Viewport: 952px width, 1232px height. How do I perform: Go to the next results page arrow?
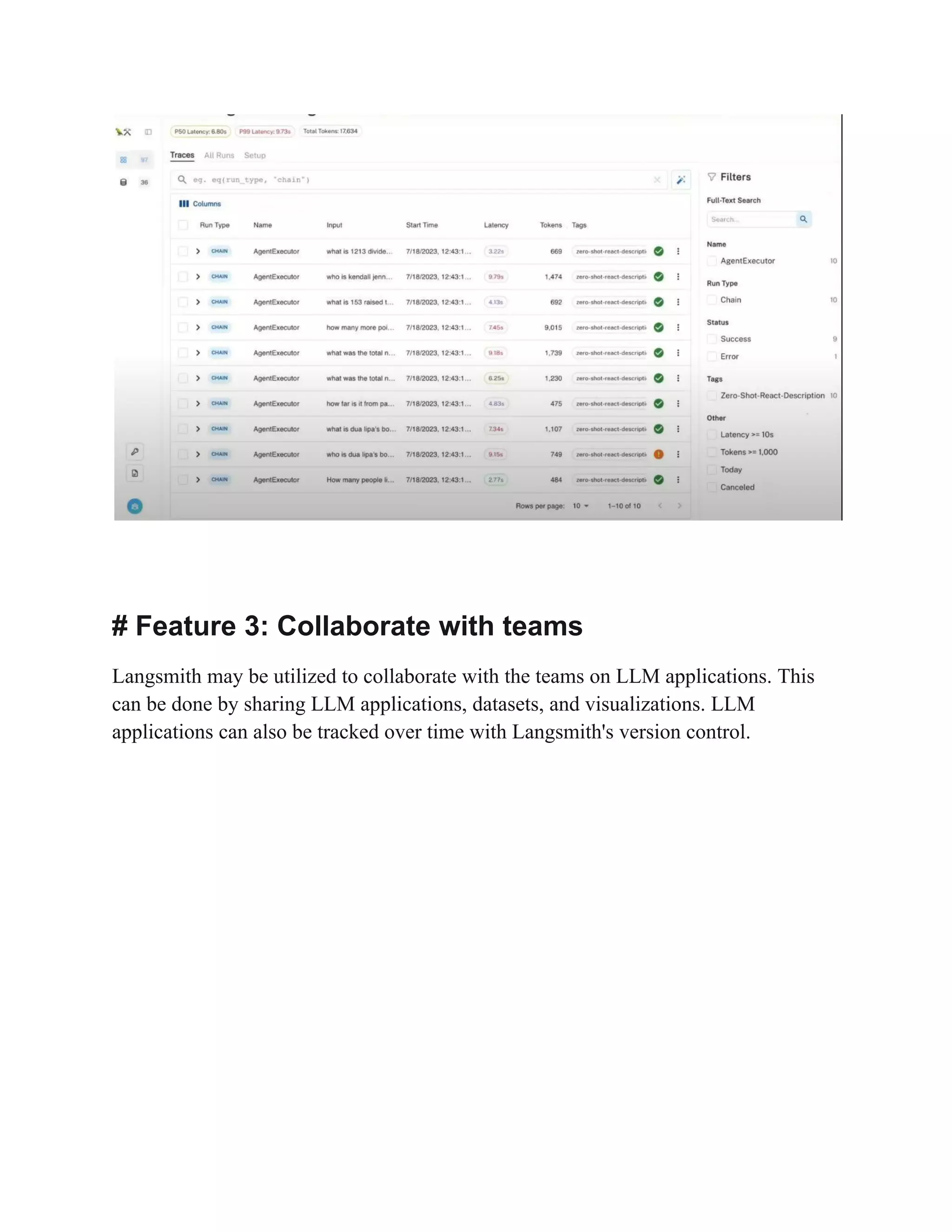(x=680, y=506)
